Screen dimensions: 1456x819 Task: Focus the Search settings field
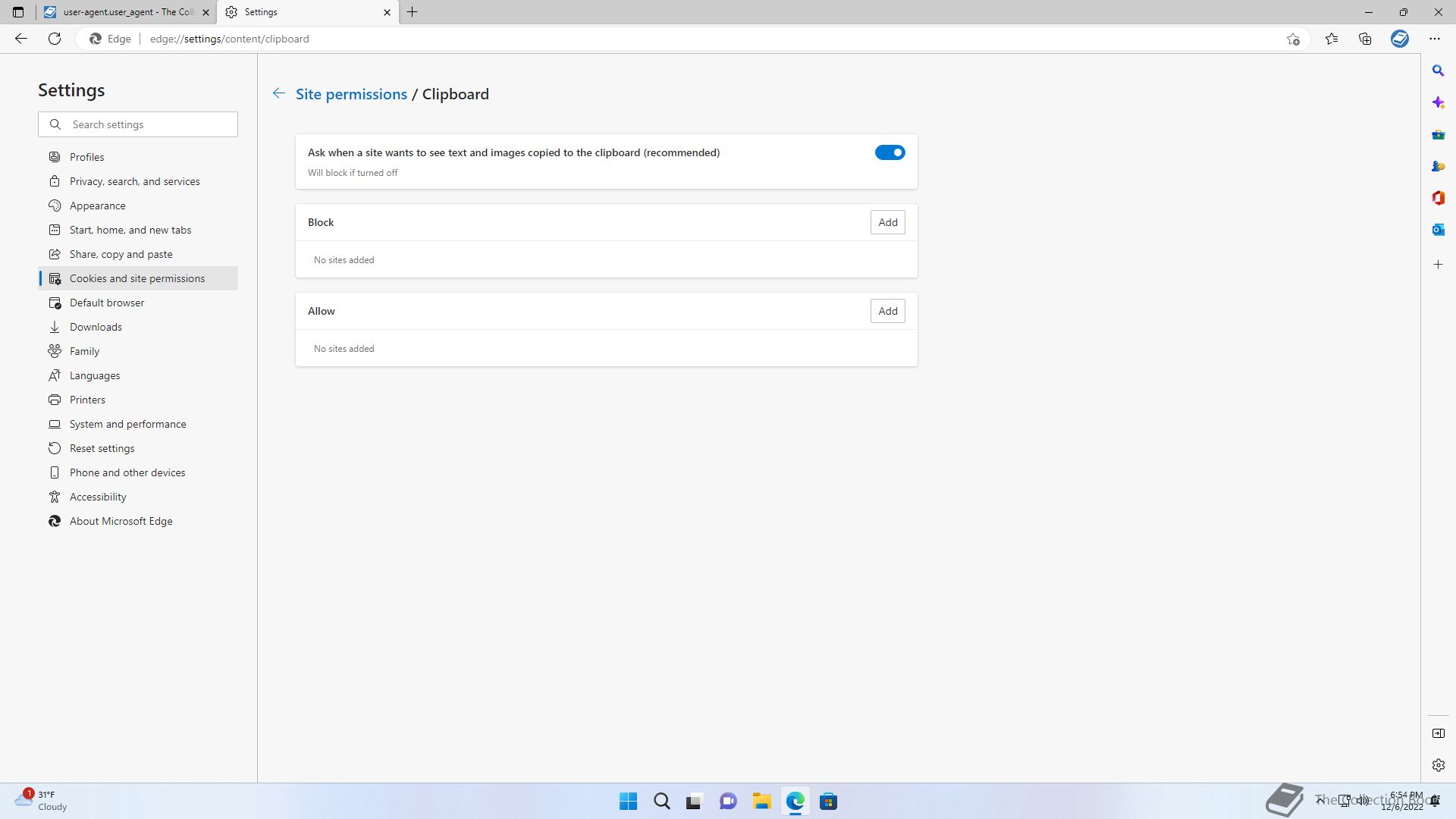pyautogui.click(x=138, y=124)
